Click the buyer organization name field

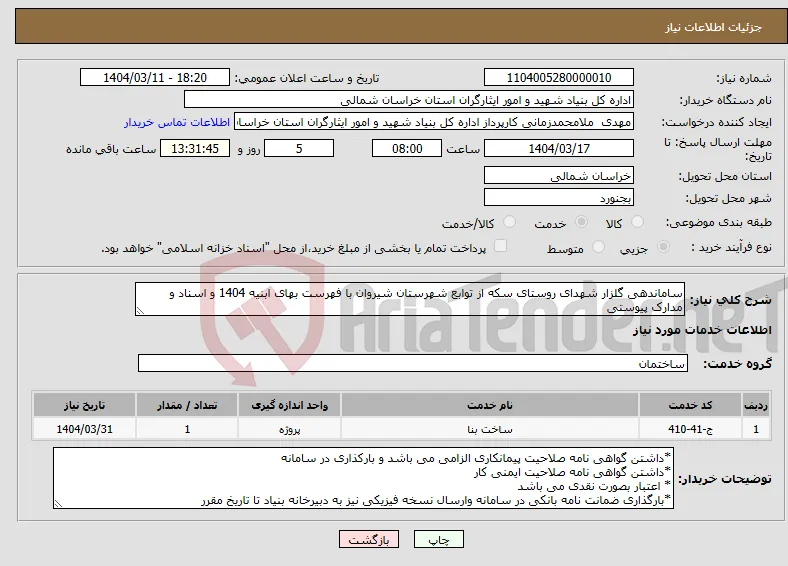(409, 100)
